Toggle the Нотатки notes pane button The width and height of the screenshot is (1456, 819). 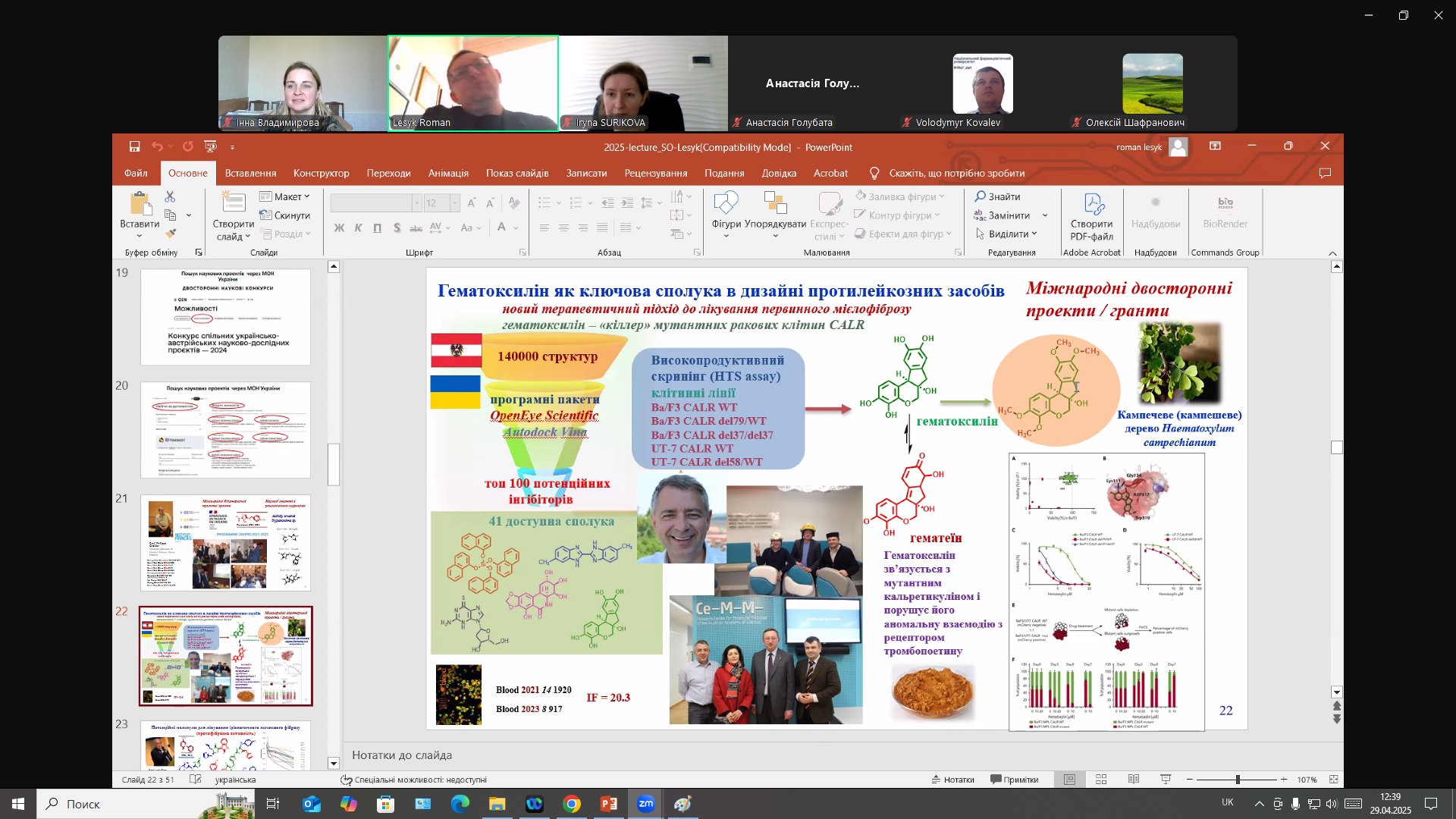952,780
